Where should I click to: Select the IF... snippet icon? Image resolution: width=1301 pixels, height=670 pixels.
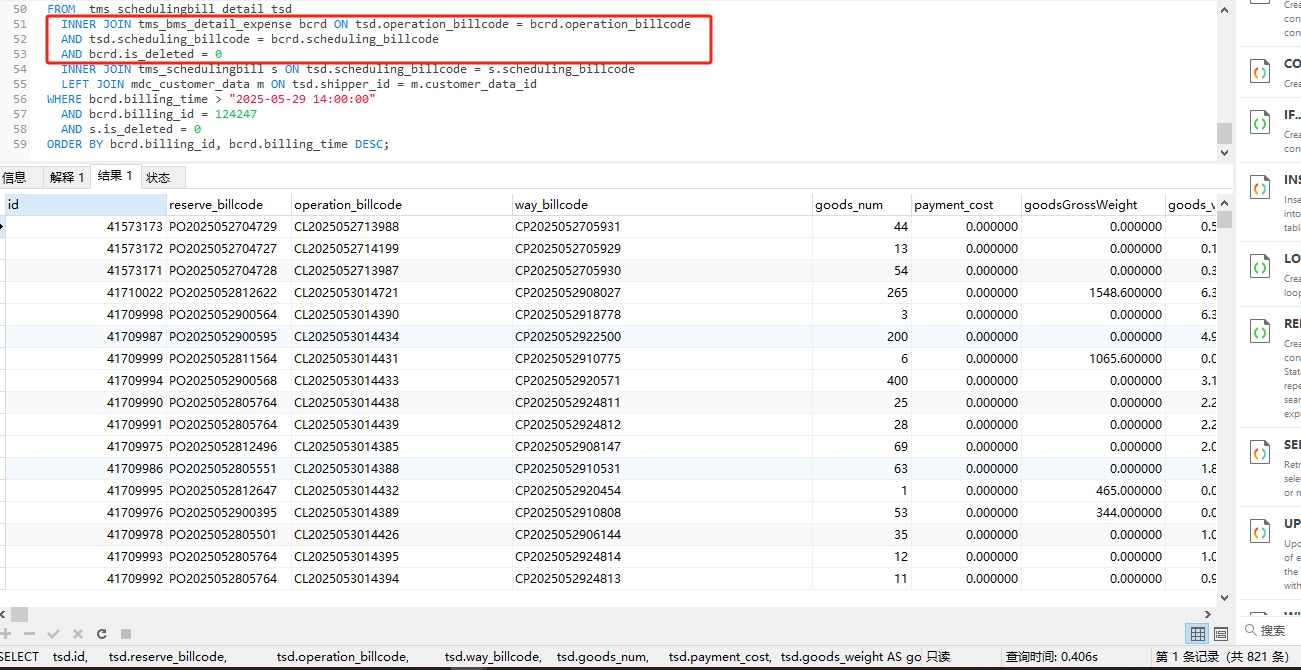[1259, 123]
